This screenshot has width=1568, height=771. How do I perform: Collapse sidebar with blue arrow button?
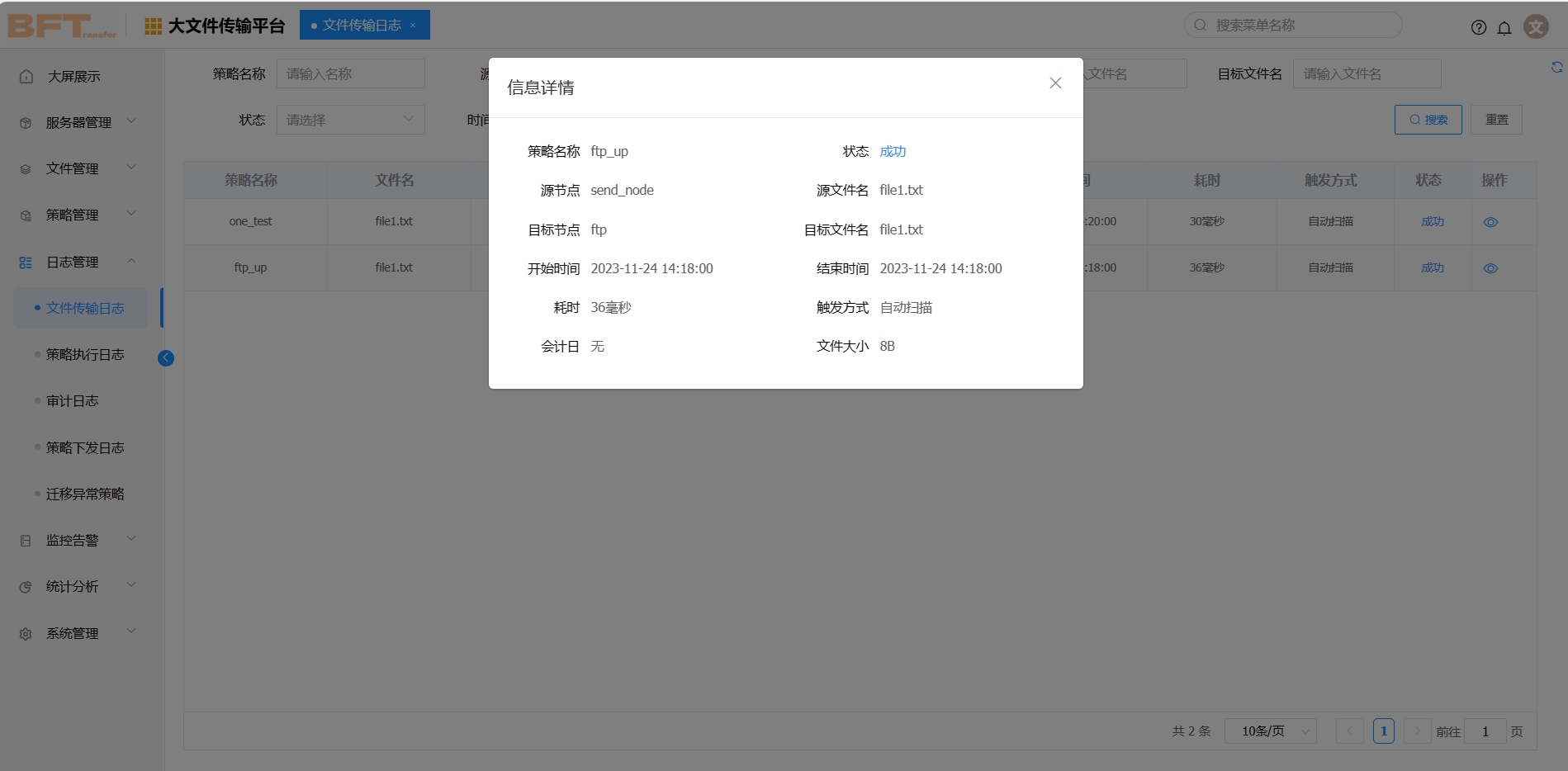tap(166, 357)
